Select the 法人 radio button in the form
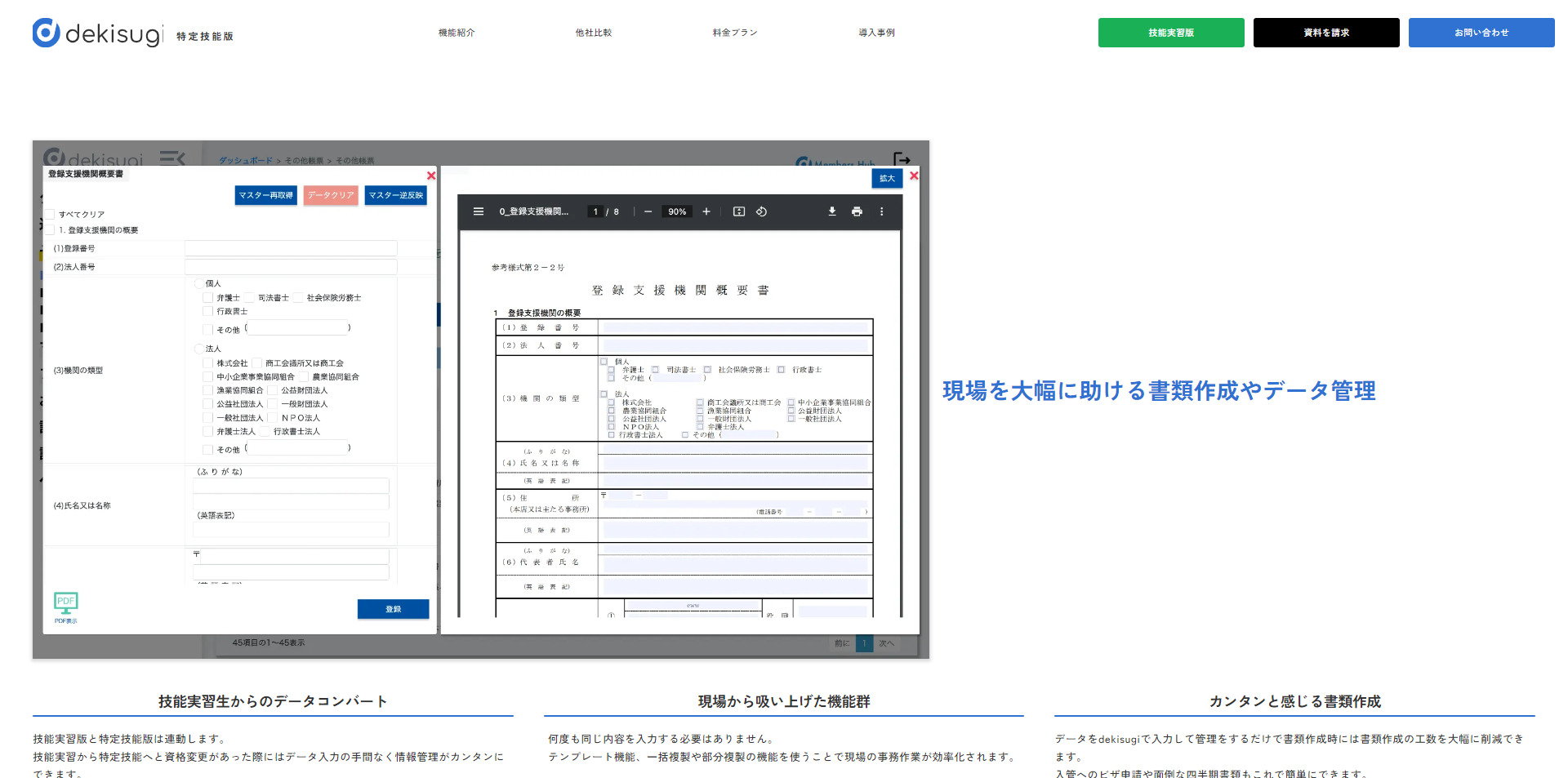 [198, 349]
